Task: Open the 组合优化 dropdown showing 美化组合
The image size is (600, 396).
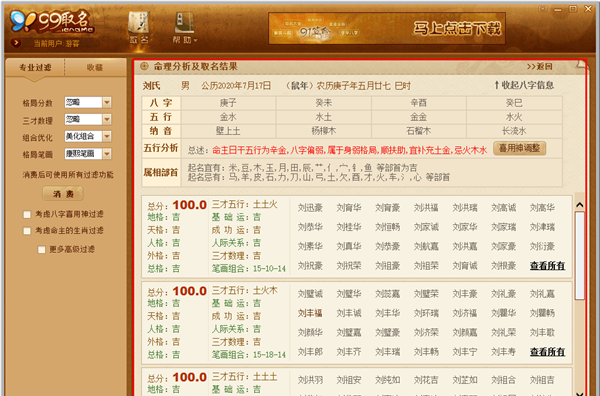Action: (88, 137)
